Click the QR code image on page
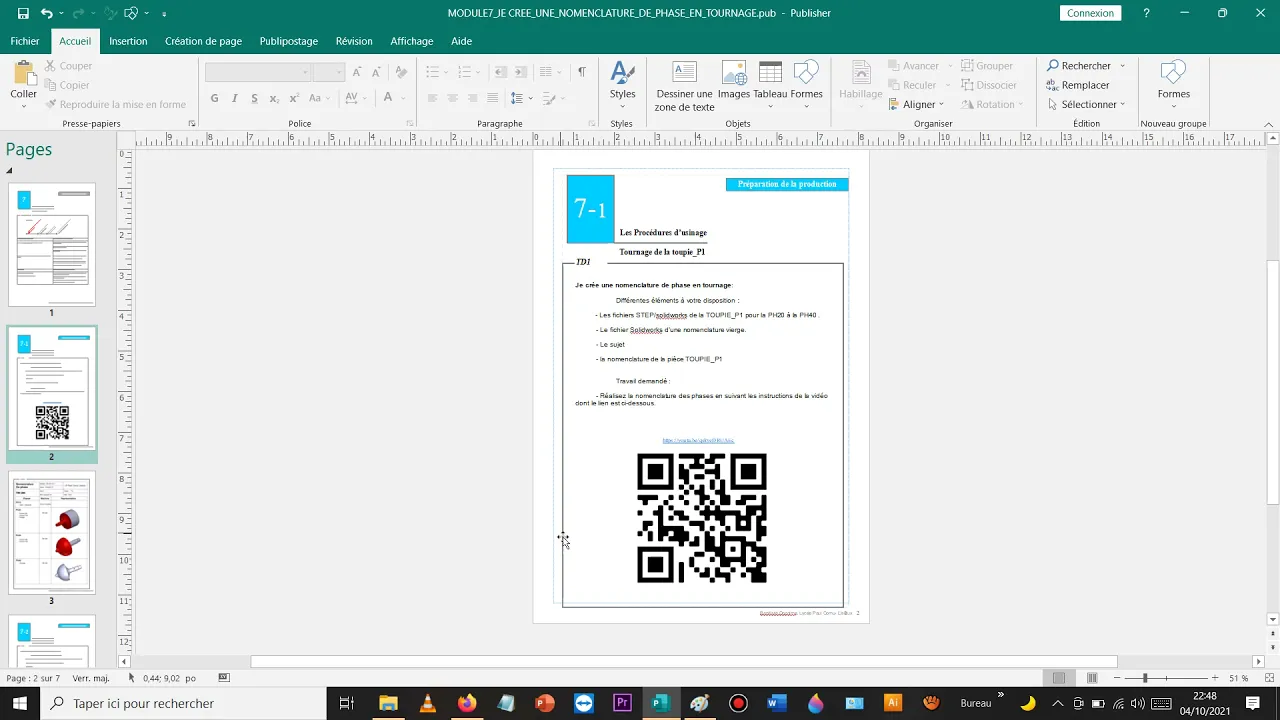 702,518
